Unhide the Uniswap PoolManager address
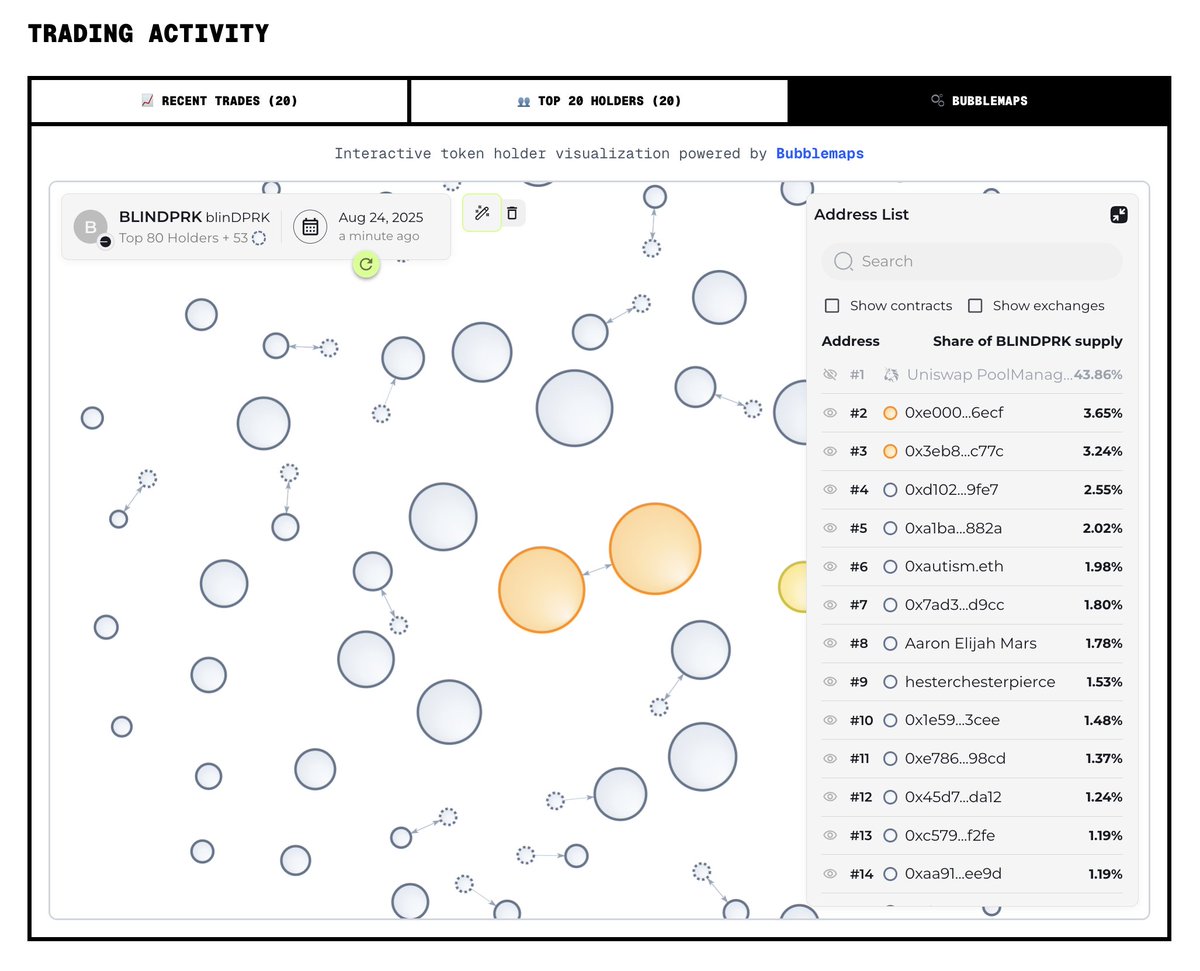This screenshot has height=971, width=1200. [x=830, y=373]
